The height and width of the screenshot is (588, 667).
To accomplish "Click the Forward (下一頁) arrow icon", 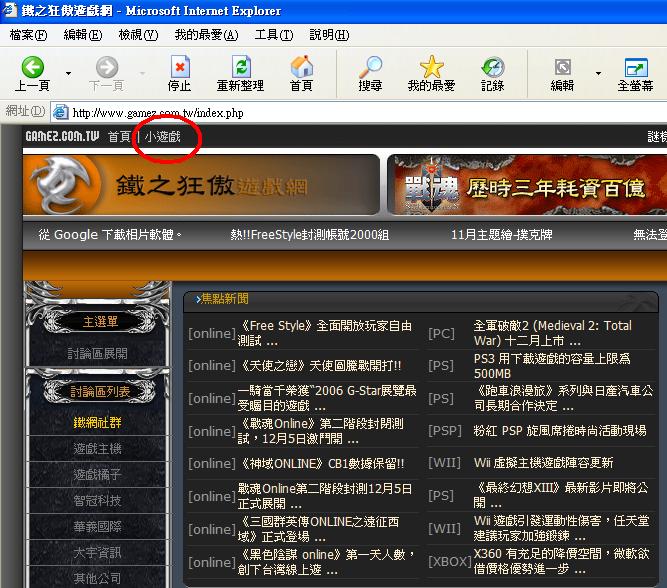I will point(107,67).
